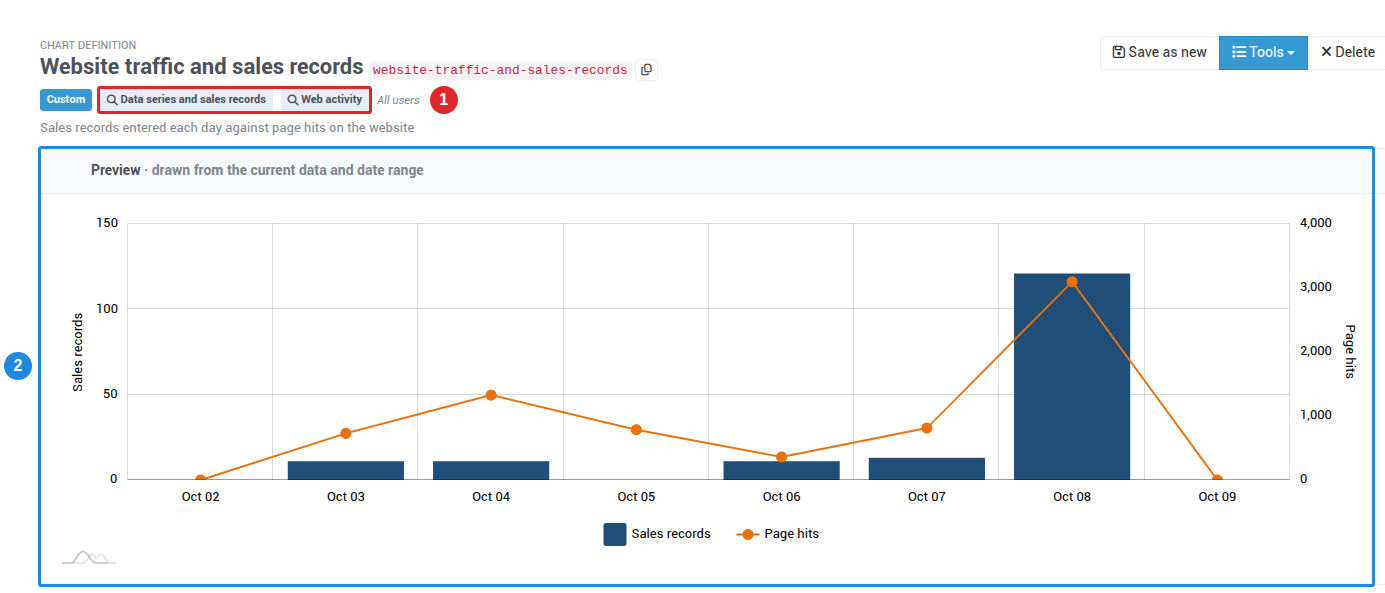Click the dark blue Sales records legend swatch

coord(615,534)
